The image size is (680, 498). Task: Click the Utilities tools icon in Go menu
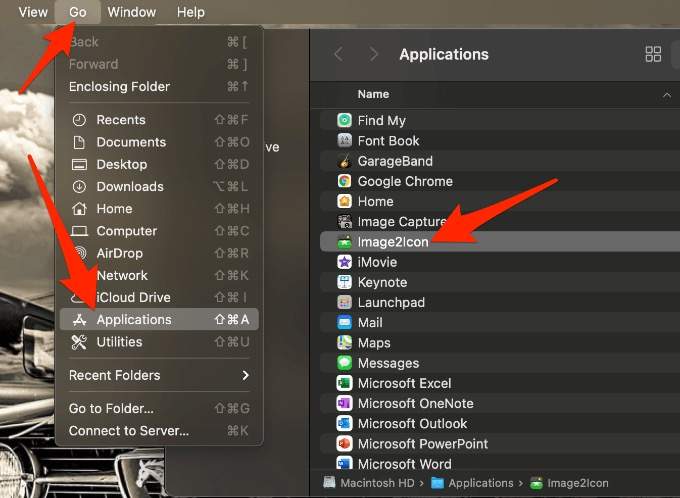pos(79,342)
